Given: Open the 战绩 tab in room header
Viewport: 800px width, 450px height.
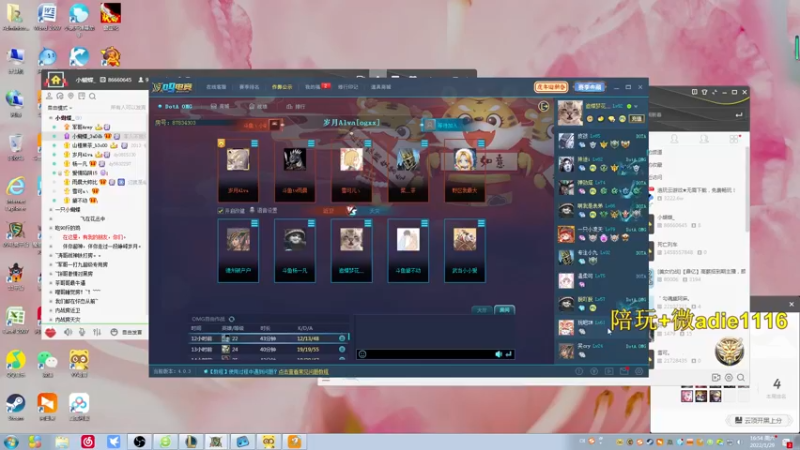Looking at the screenshot, I should pos(258,106).
